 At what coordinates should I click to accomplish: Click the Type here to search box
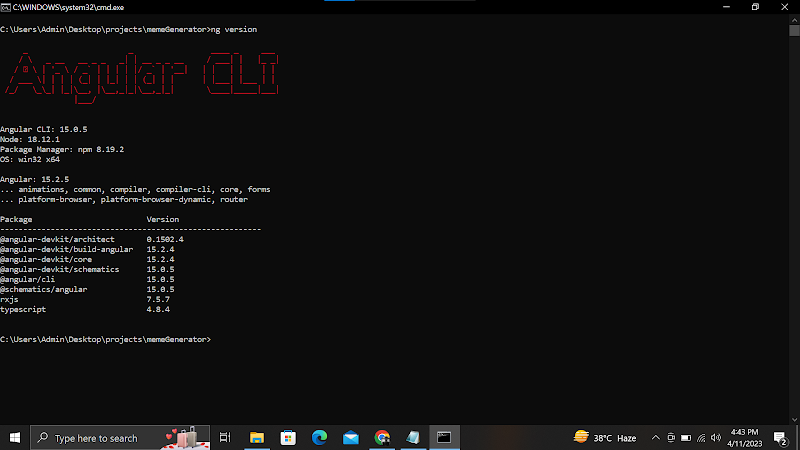pos(120,438)
